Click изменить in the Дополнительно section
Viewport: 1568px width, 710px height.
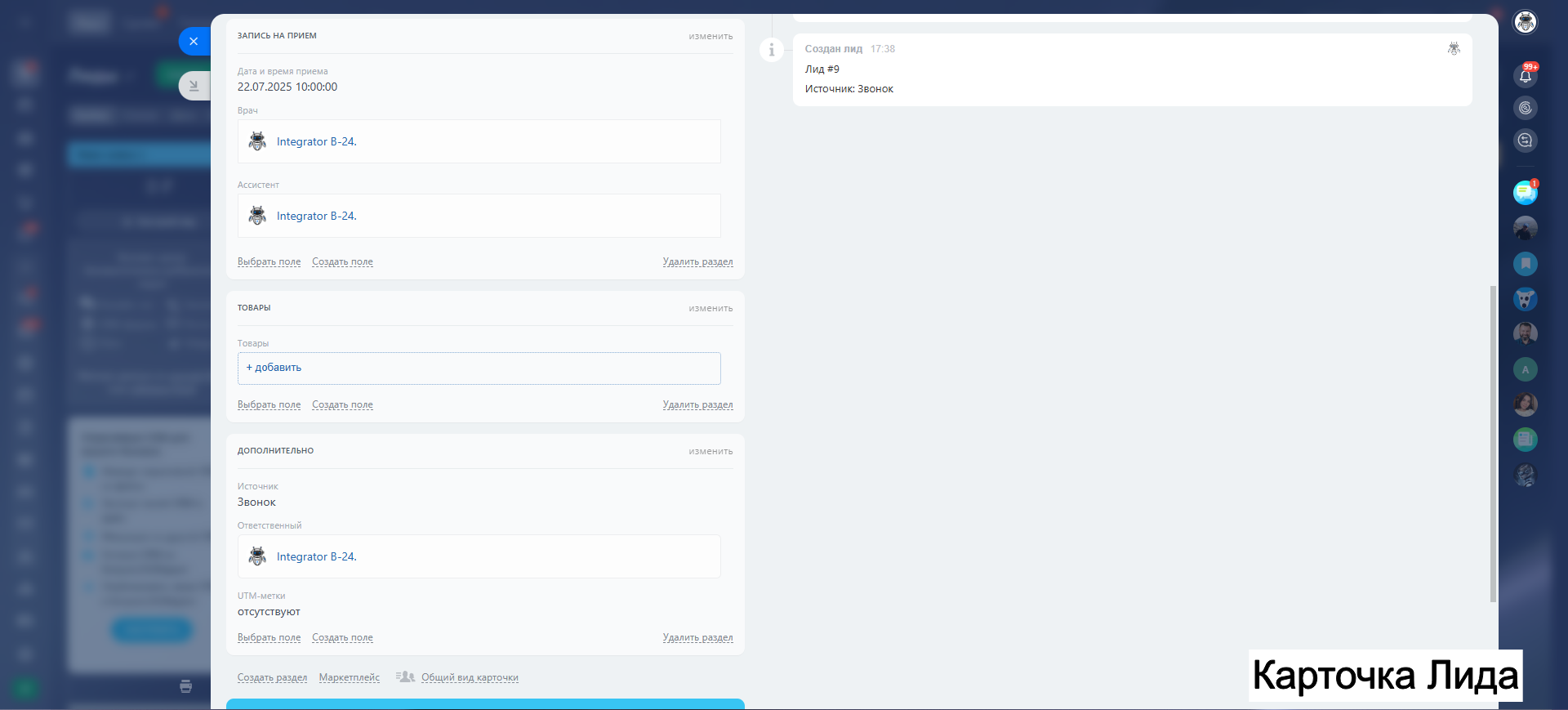click(x=710, y=451)
